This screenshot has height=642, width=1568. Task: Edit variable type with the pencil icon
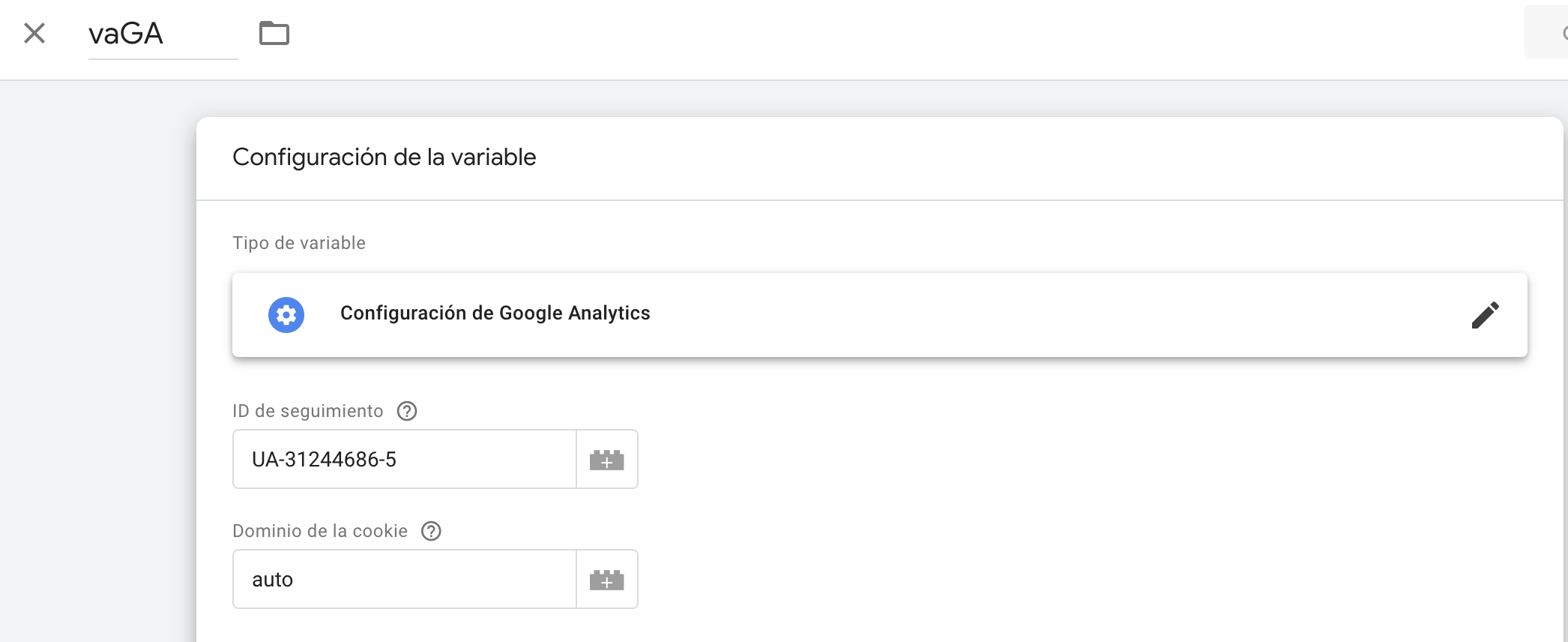(1485, 315)
